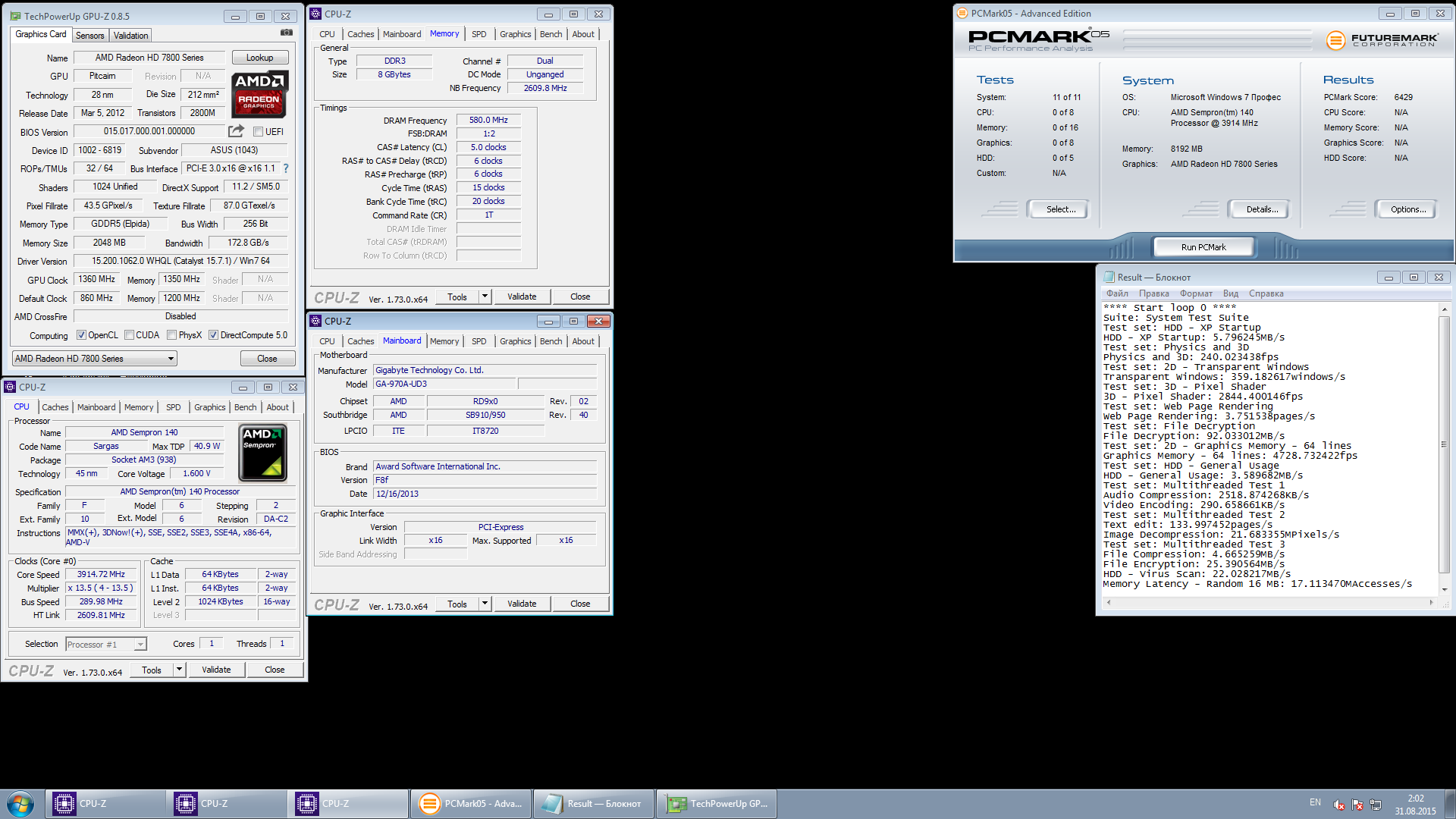The height and width of the screenshot is (819, 1456).
Task: Click the network tray icon
Action: (1376, 805)
